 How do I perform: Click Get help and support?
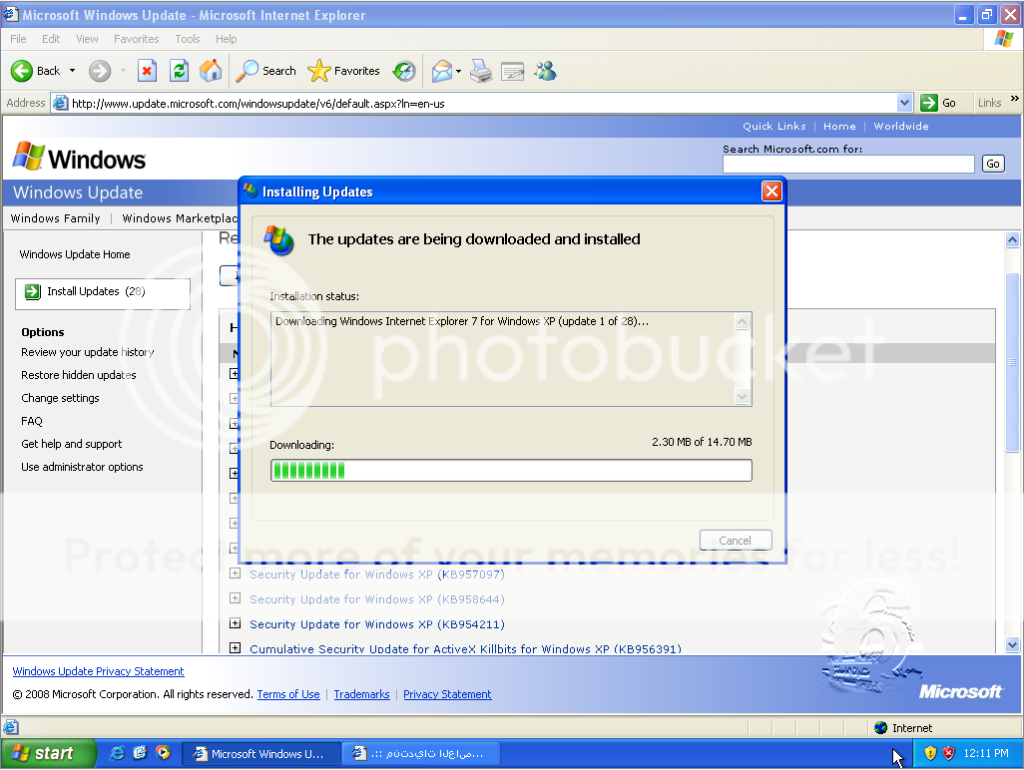pos(71,444)
